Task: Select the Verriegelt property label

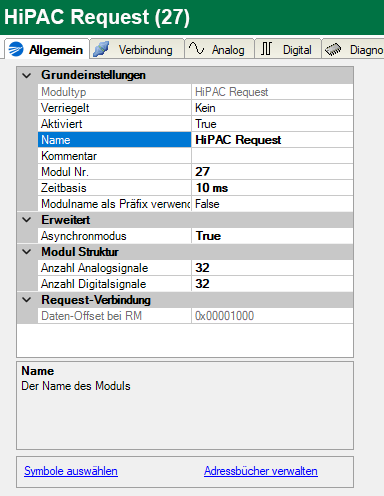Action: (x=114, y=108)
